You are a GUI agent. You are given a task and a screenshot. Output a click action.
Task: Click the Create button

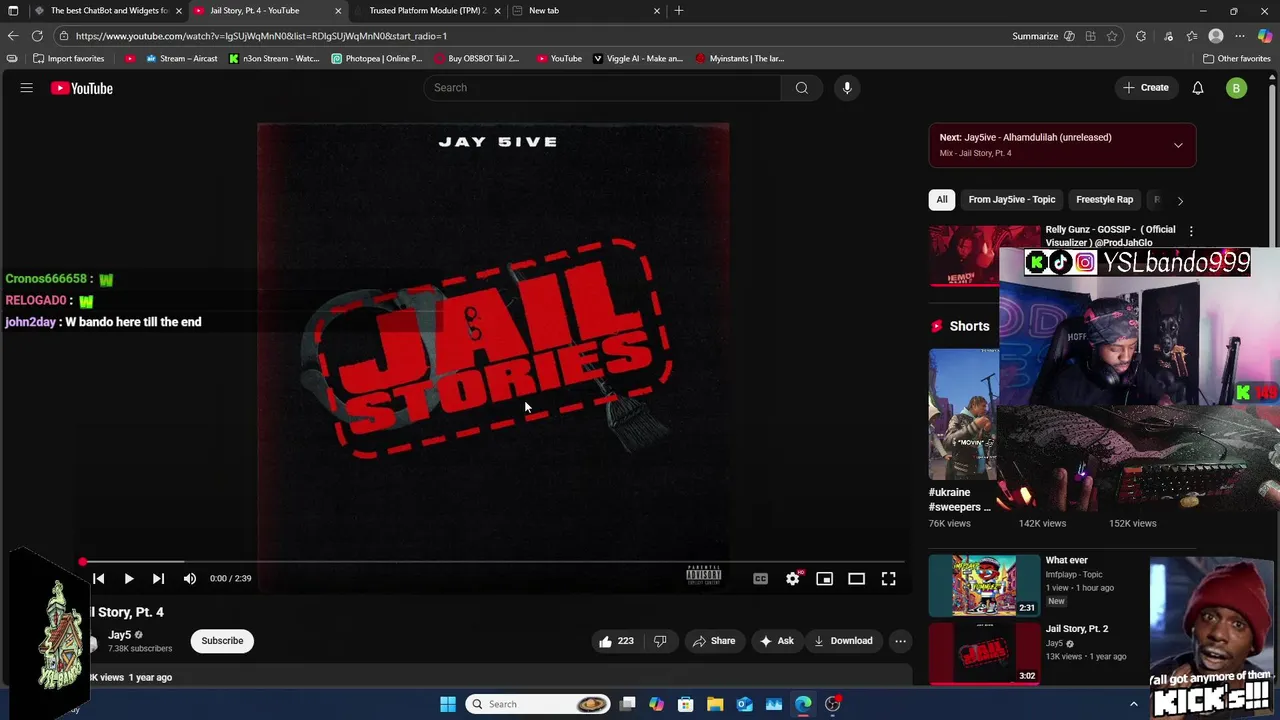tap(1146, 88)
